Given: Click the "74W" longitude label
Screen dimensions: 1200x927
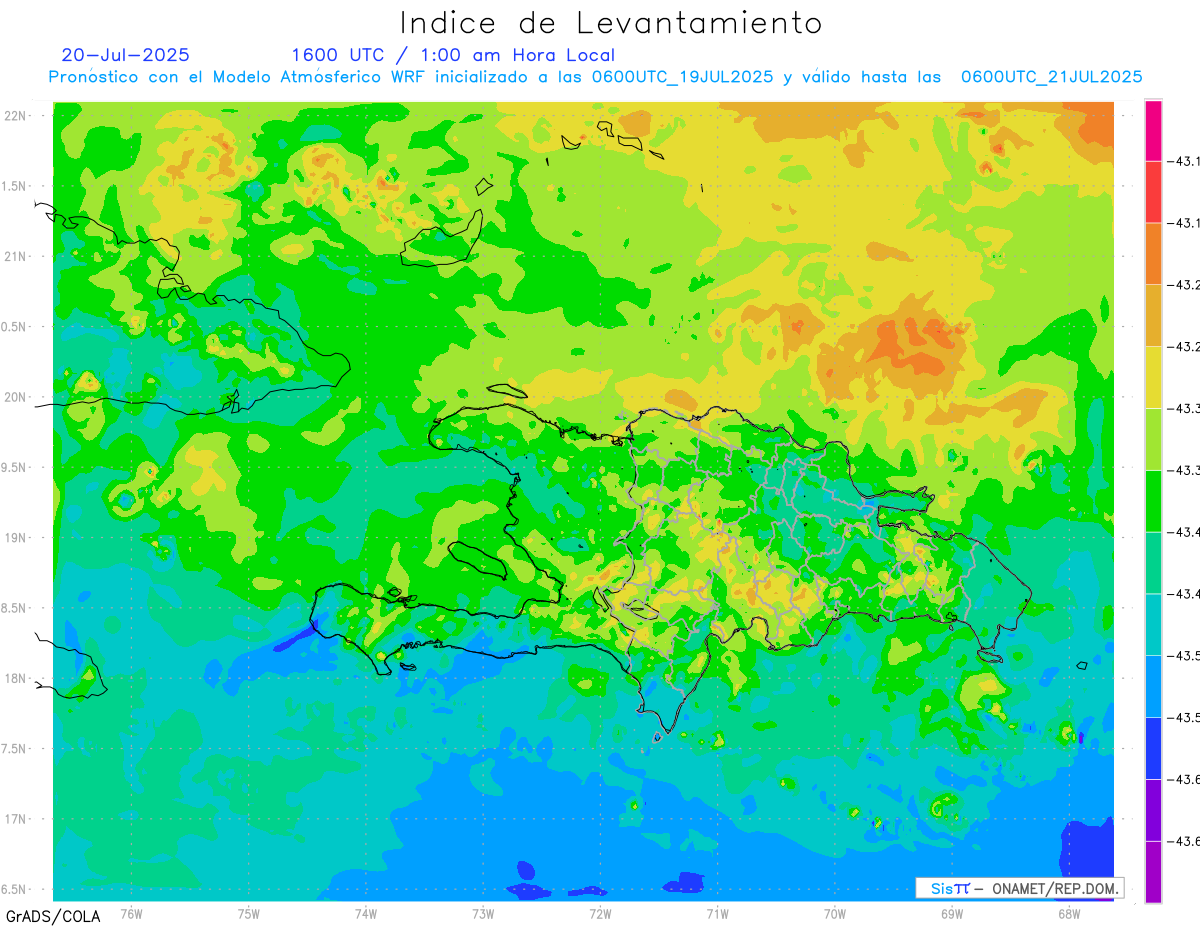Looking at the screenshot, I should [366, 913].
